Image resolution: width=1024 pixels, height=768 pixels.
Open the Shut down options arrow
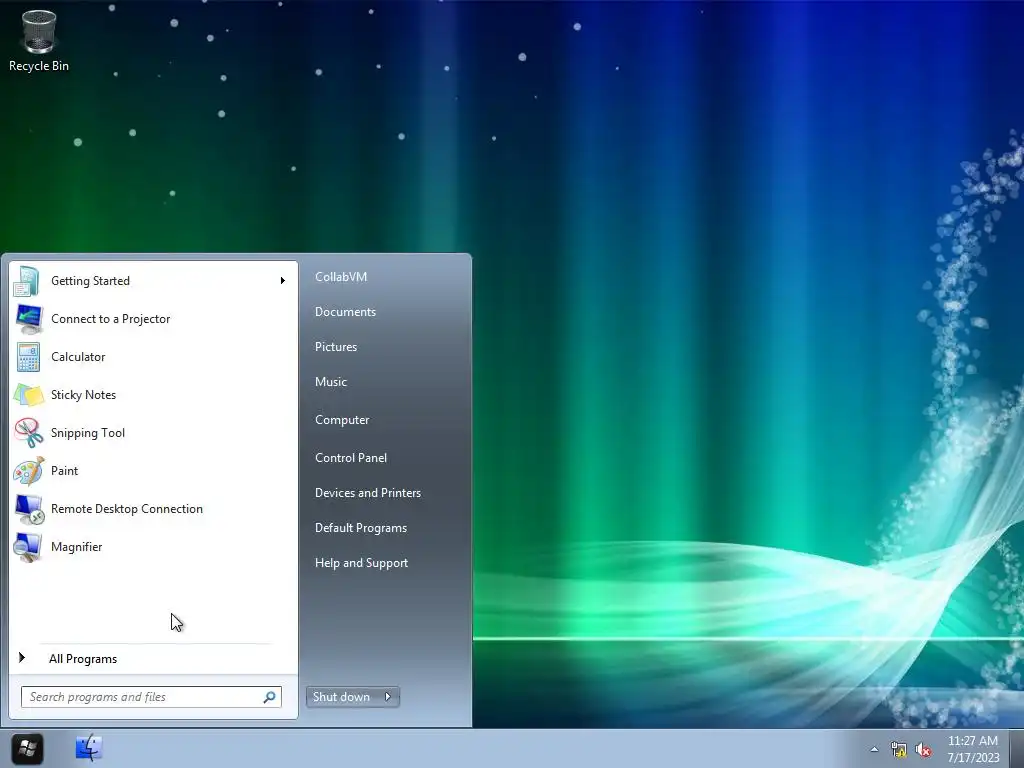pos(388,697)
